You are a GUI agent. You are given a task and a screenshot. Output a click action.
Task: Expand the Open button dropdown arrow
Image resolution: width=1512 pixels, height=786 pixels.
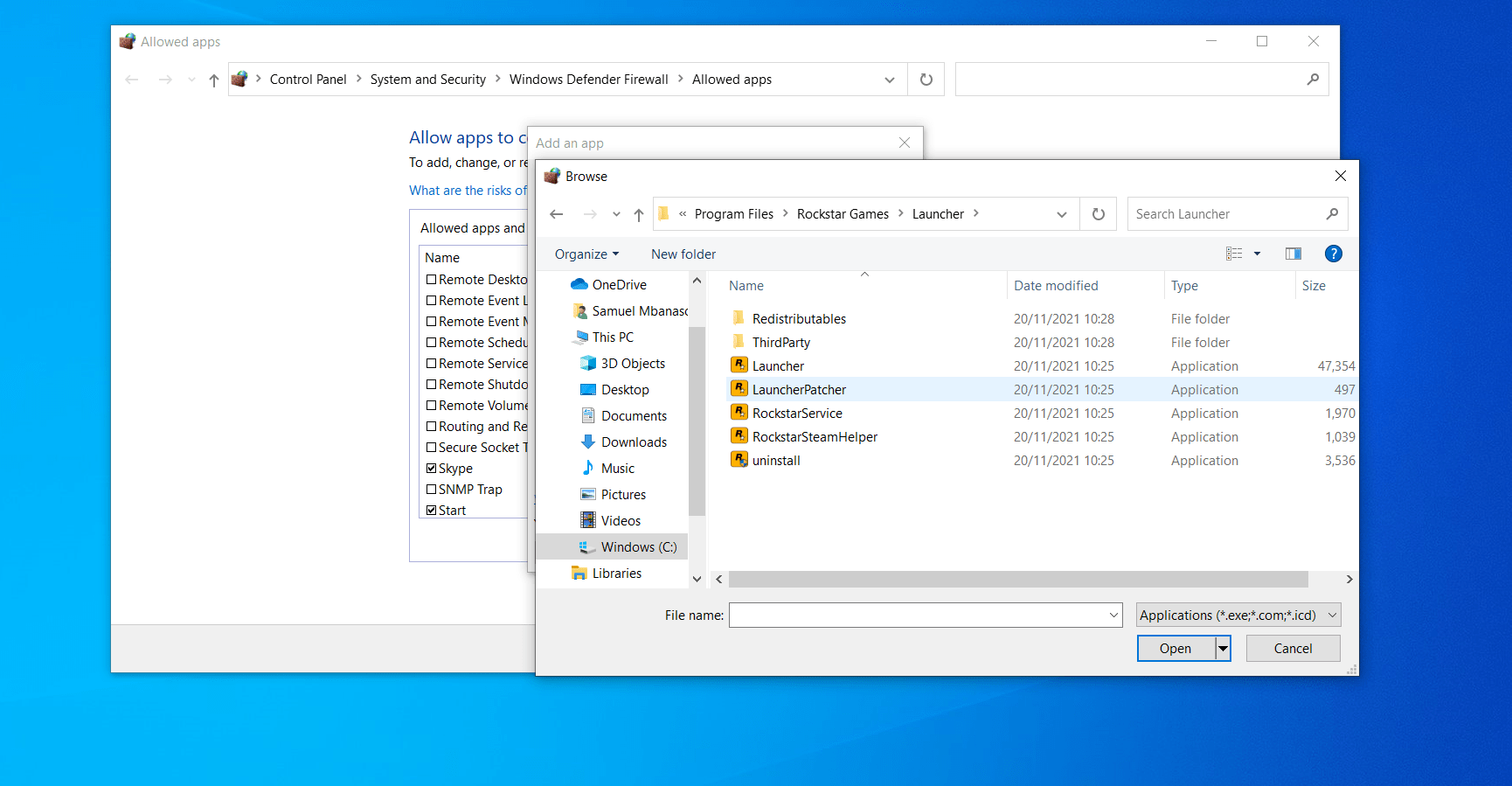coord(1224,649)
